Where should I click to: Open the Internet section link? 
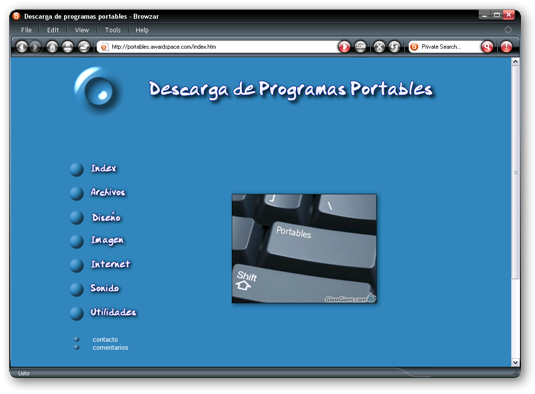111,264
